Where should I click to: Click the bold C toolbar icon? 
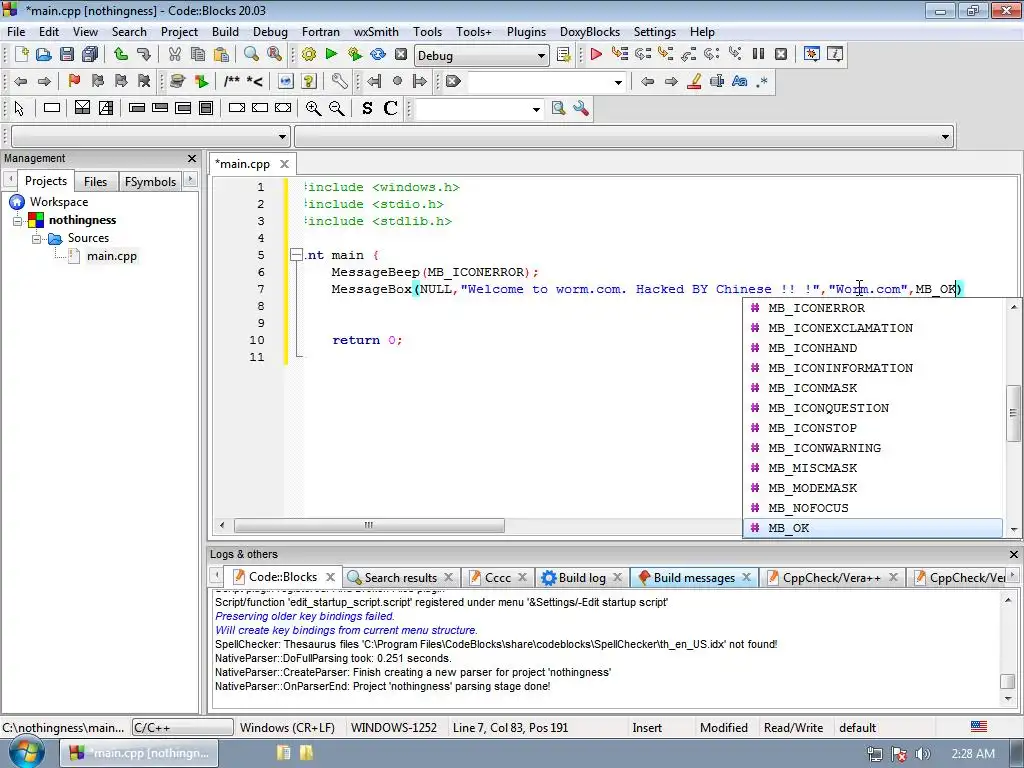(x=391, y=108)
